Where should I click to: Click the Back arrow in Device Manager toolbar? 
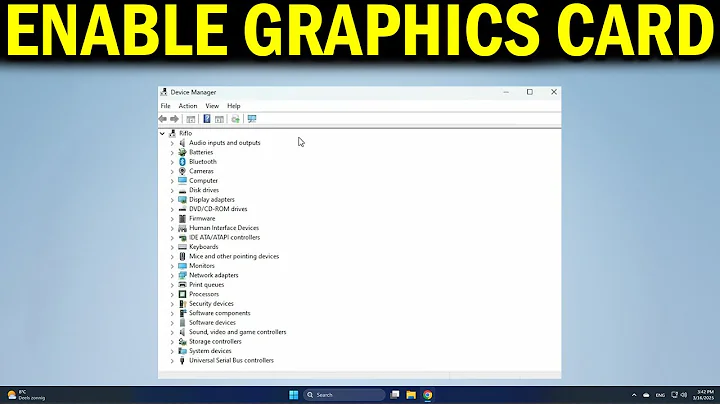pos(163,119)
